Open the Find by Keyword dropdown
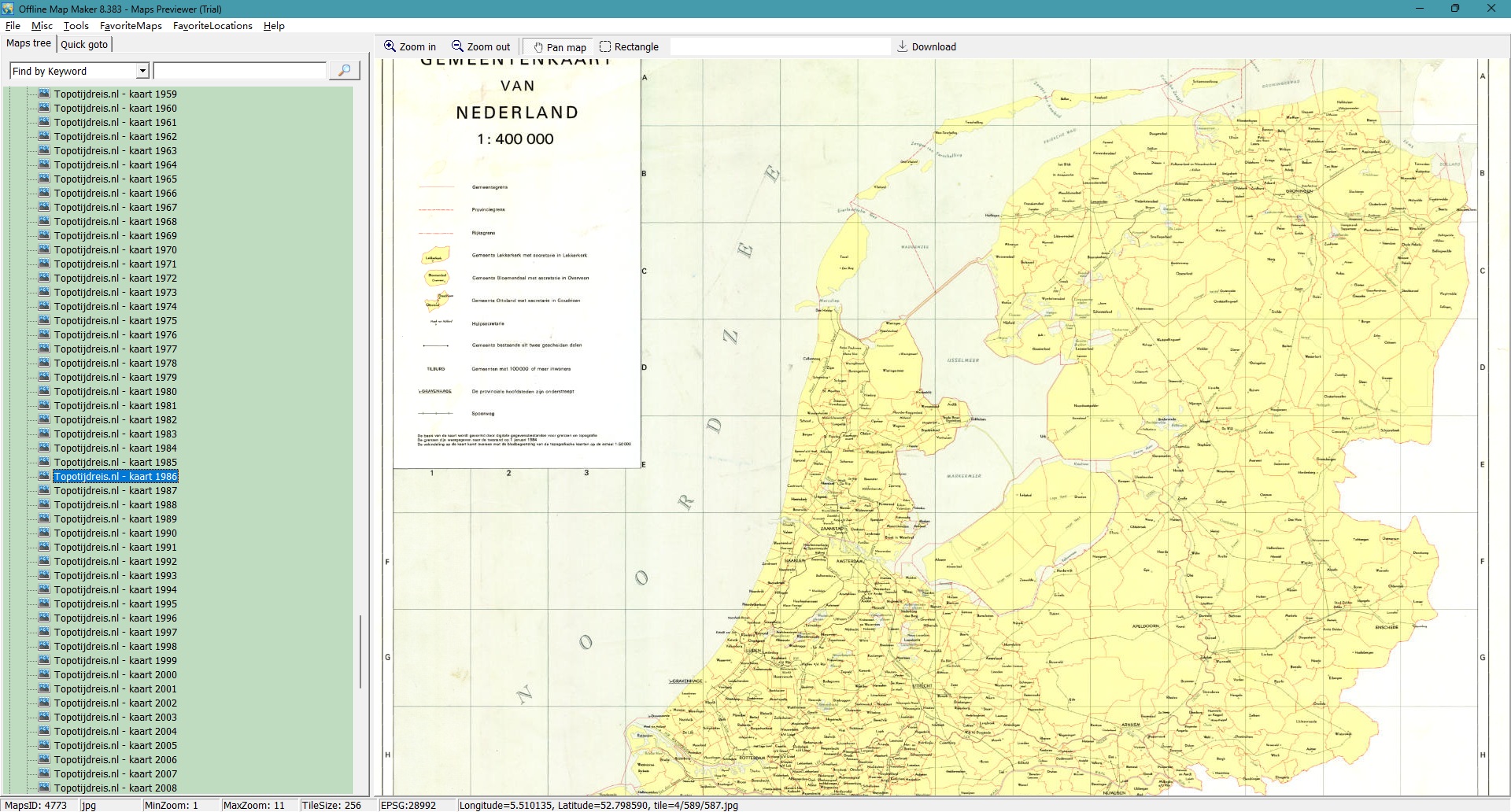Viewport: 1511px width, 812px height. click(x=142, y=71)
